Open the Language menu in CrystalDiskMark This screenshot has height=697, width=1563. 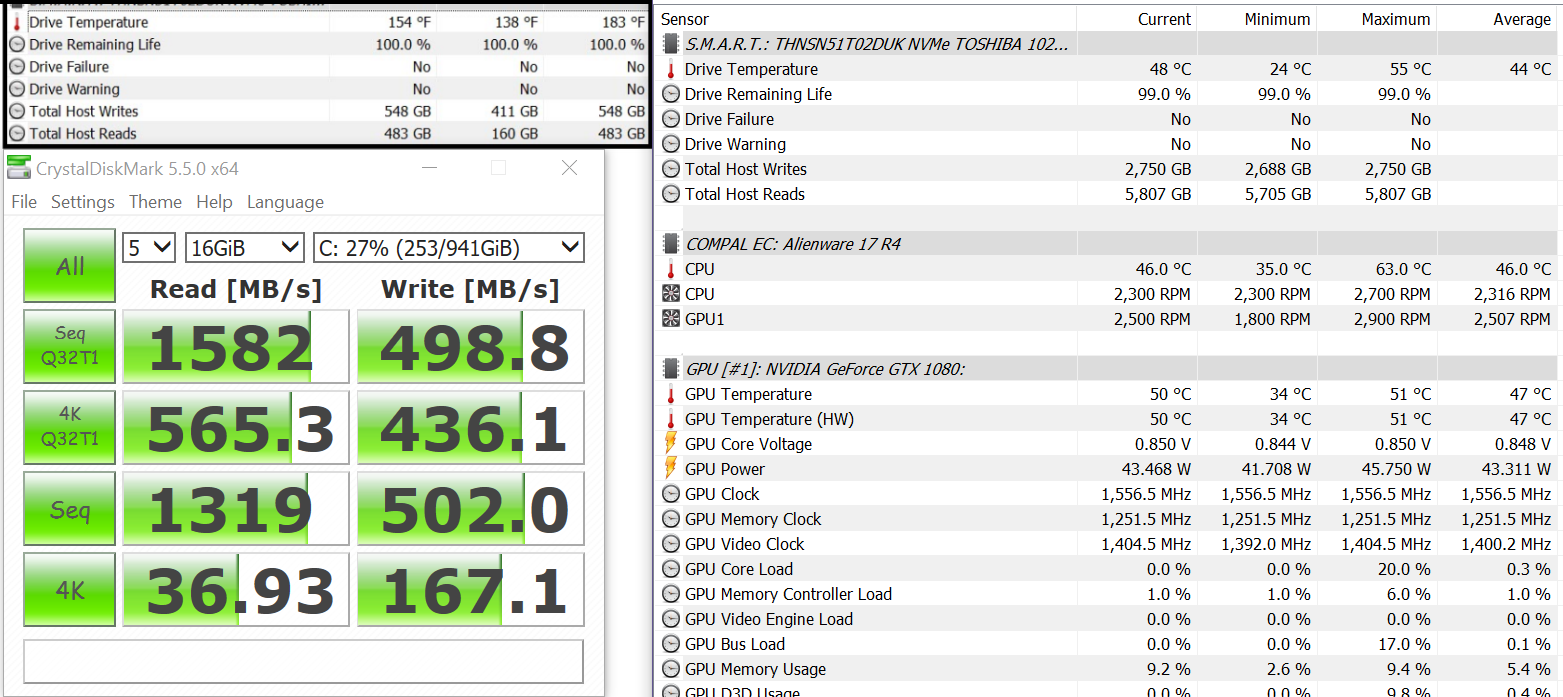point(285,202)
